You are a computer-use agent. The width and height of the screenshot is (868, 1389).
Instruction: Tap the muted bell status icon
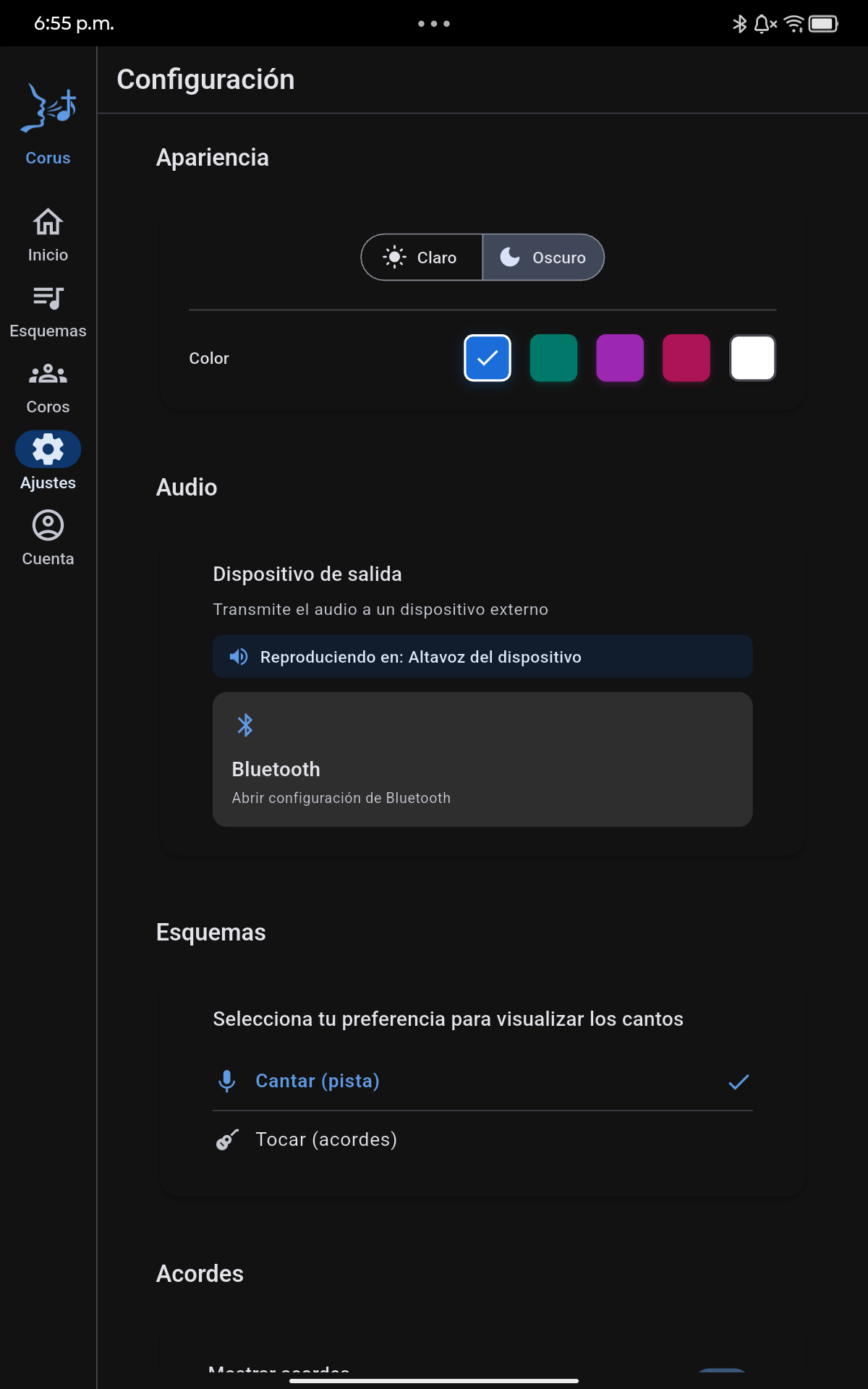point(765,24)
